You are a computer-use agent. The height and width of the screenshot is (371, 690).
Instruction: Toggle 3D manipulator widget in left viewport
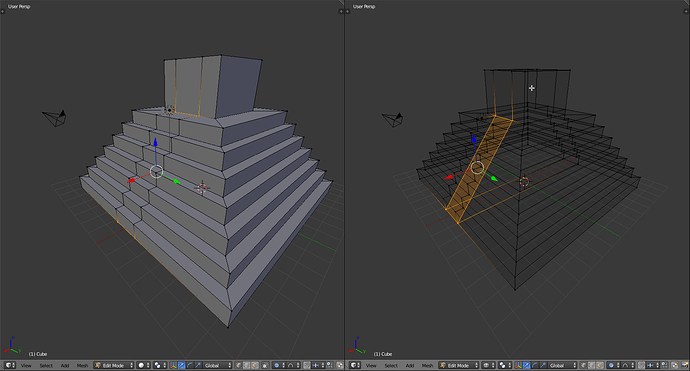point(173,365)
